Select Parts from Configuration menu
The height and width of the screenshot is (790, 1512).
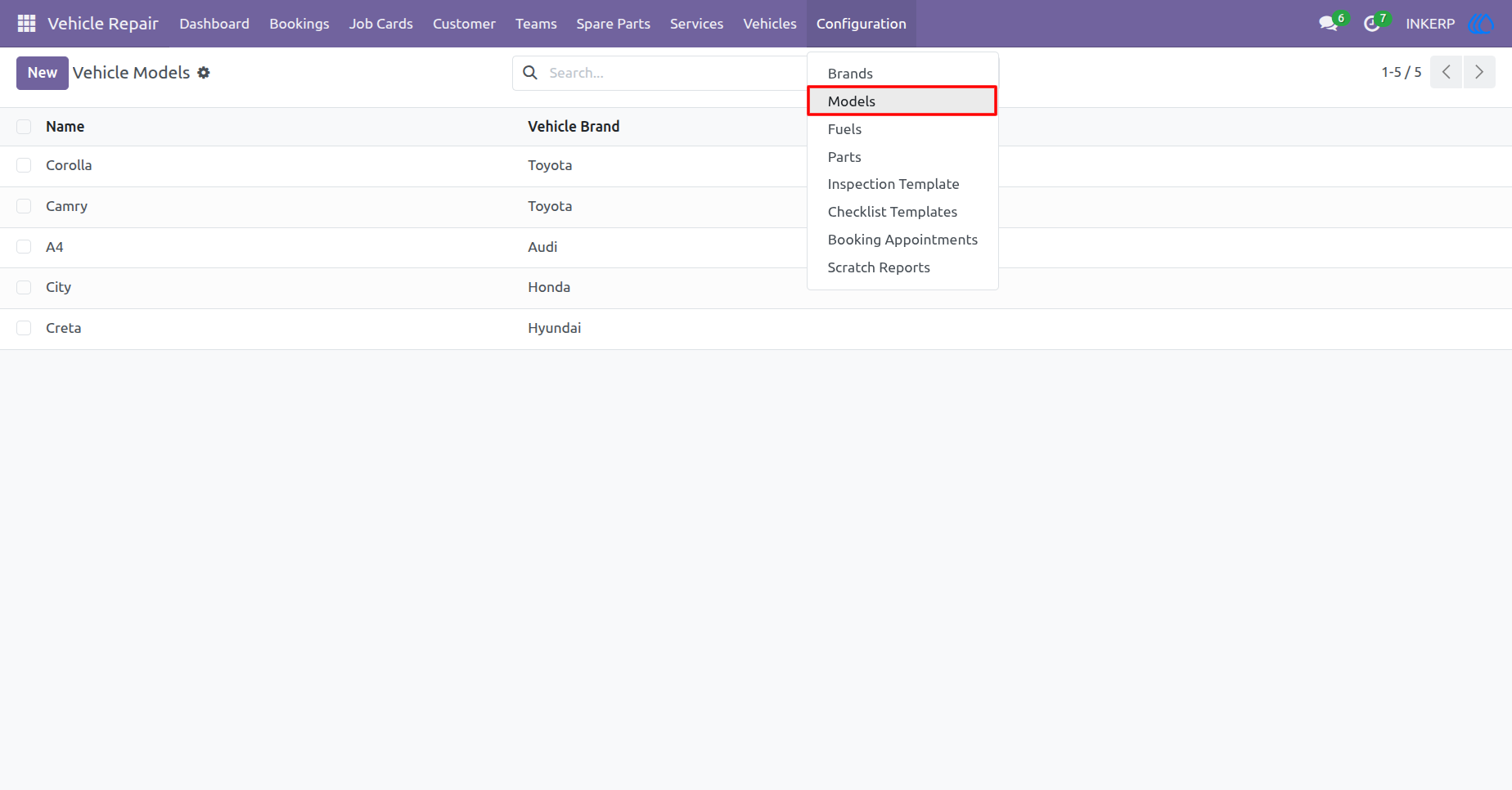click(902, 157)
